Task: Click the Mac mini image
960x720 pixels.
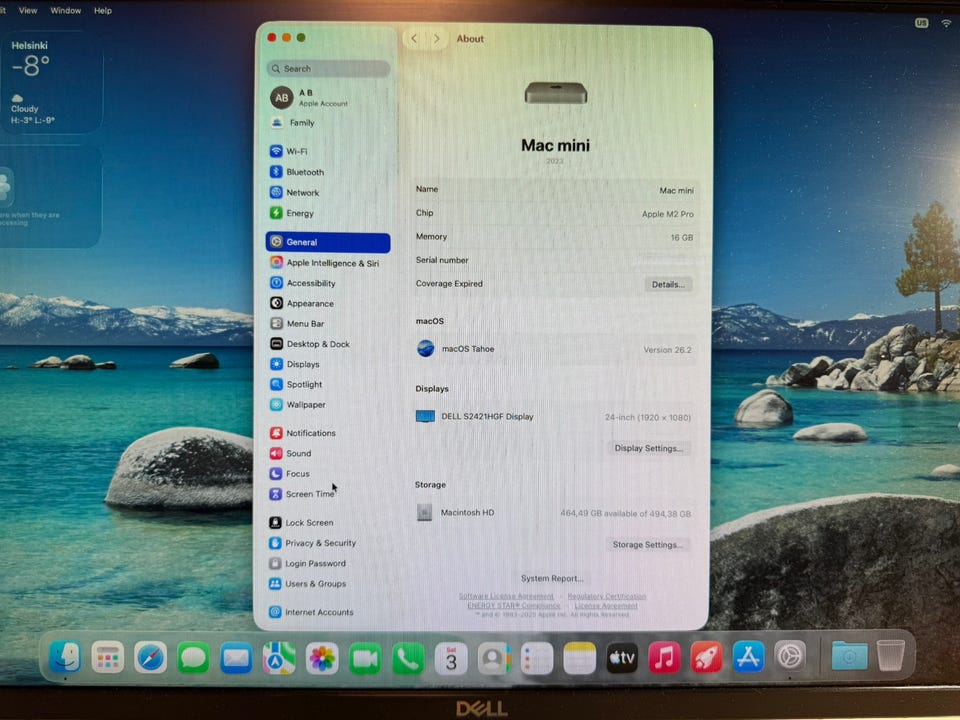Action: [x=556, y=93]
